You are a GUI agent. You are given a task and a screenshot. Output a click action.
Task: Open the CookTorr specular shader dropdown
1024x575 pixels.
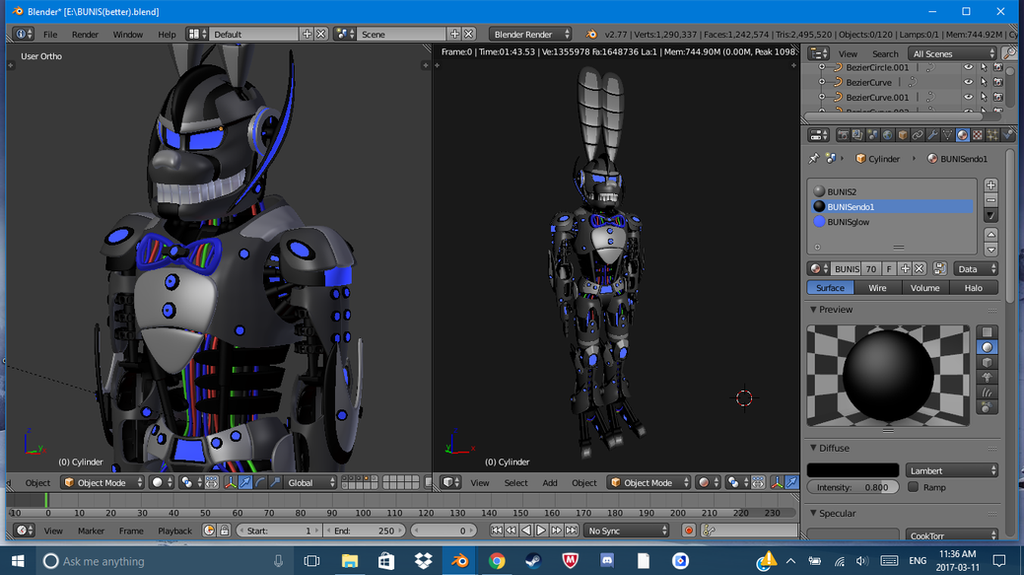[x=952, y=535]
